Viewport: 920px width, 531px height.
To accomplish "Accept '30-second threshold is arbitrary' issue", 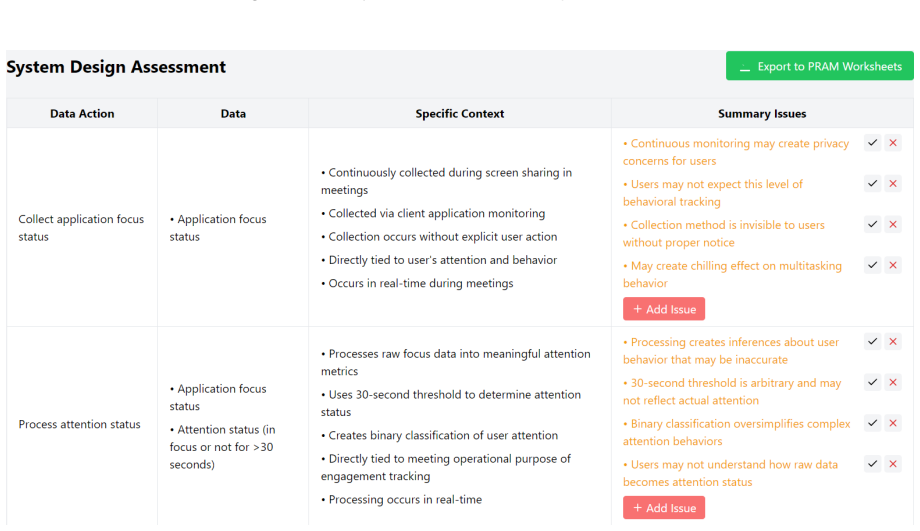I will coord(872,383).
